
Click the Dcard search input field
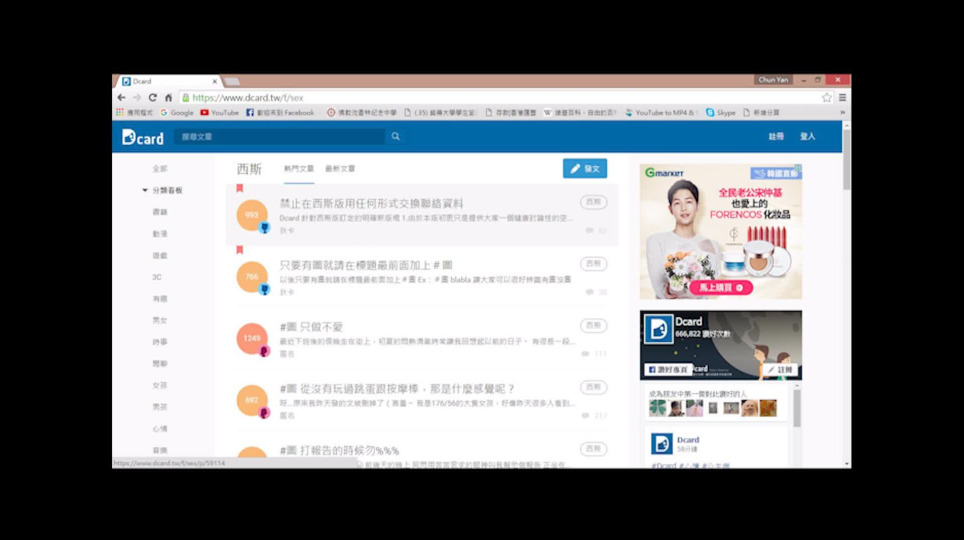click(280, 137)
